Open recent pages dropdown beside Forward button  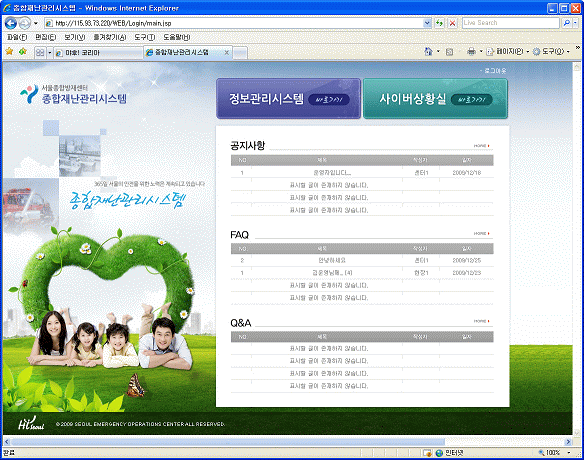point(36,23)
